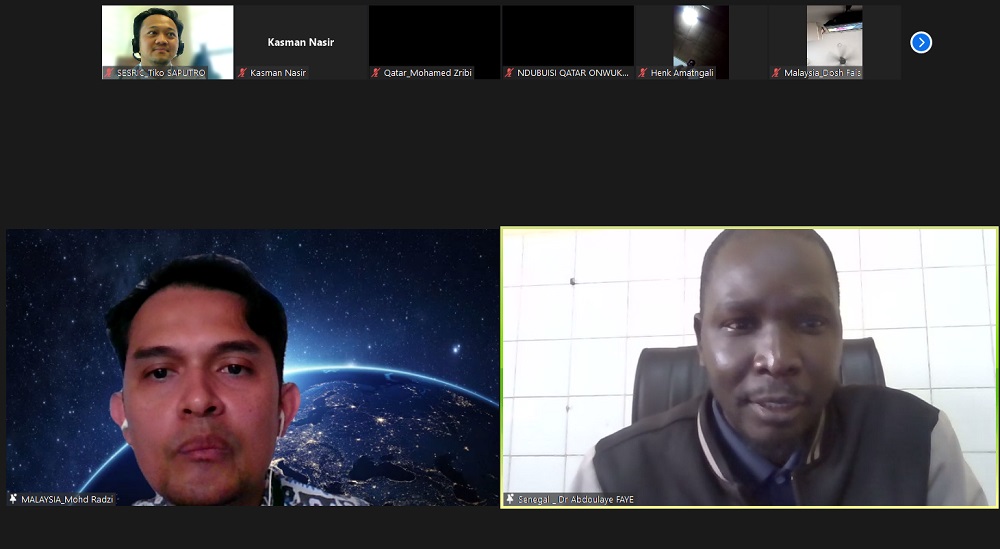Click the large Kasman Nasir center name text
Screen dimensions: 1000x549
coord(300,42)
